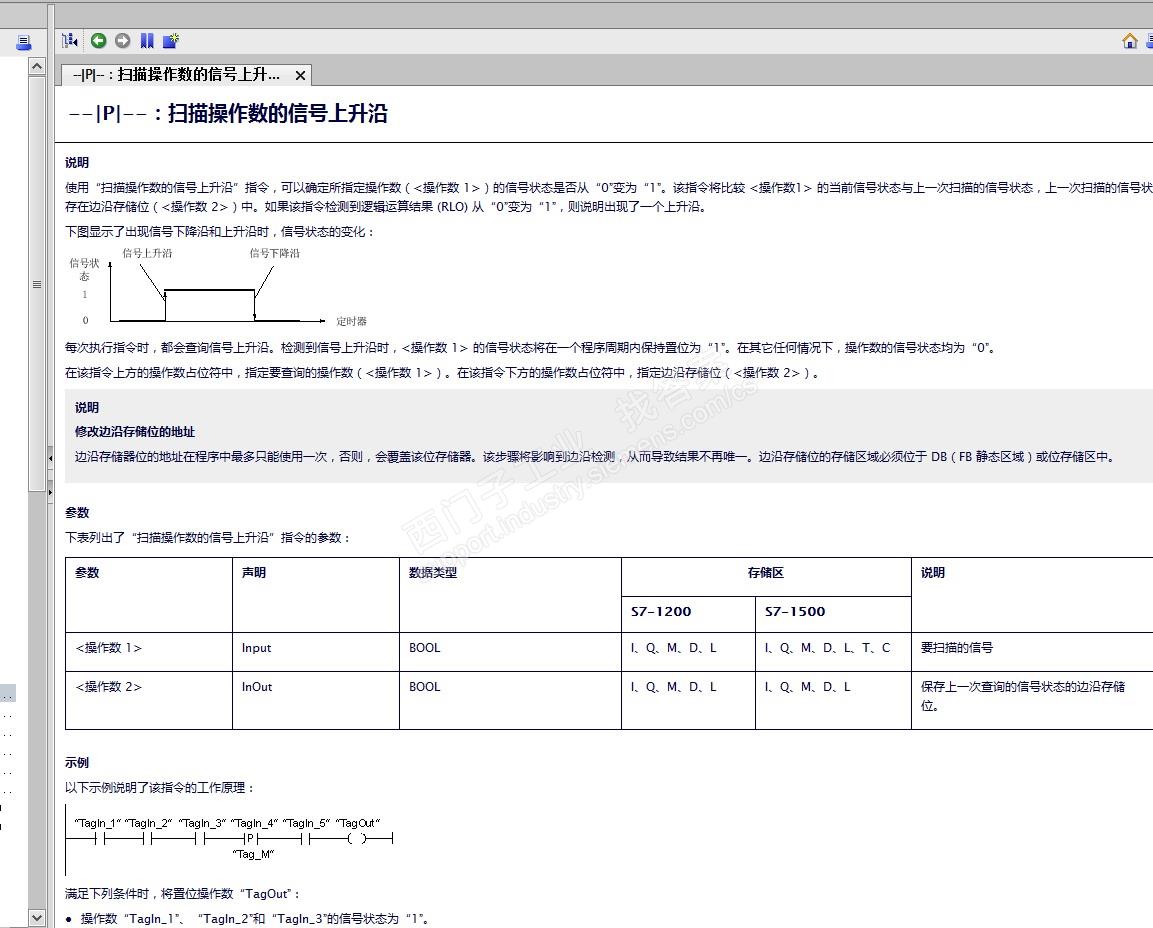Image resolution: width=1153 pixels, height=928 pixels.
Task: Click the page title 扫描操作数的信号上升沿
Action: [277, 113]
